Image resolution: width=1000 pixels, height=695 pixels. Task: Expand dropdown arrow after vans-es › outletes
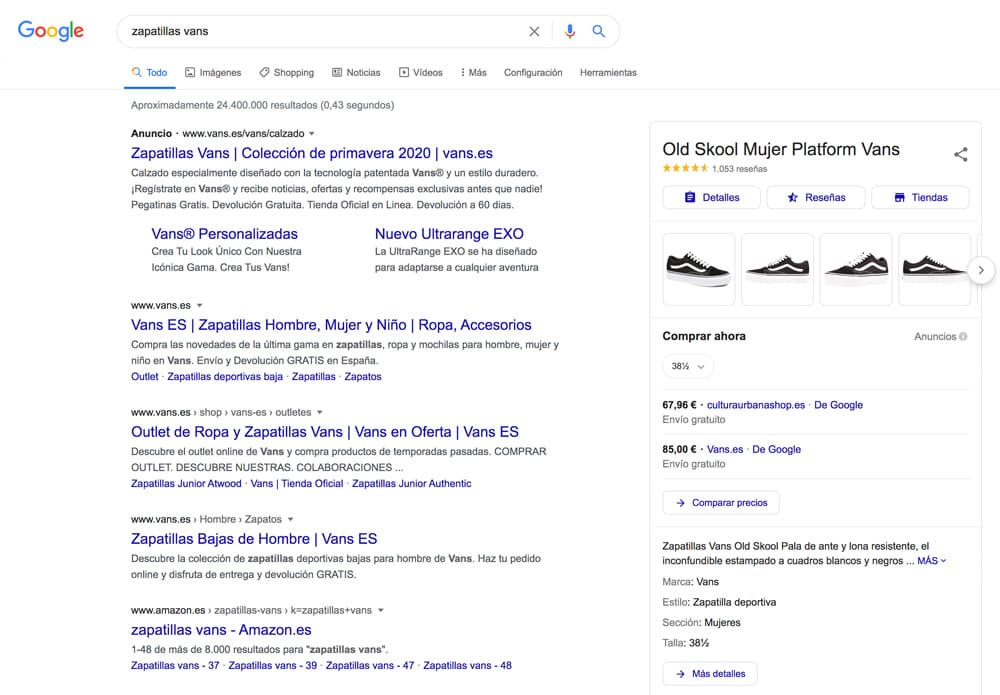(320, 413)
